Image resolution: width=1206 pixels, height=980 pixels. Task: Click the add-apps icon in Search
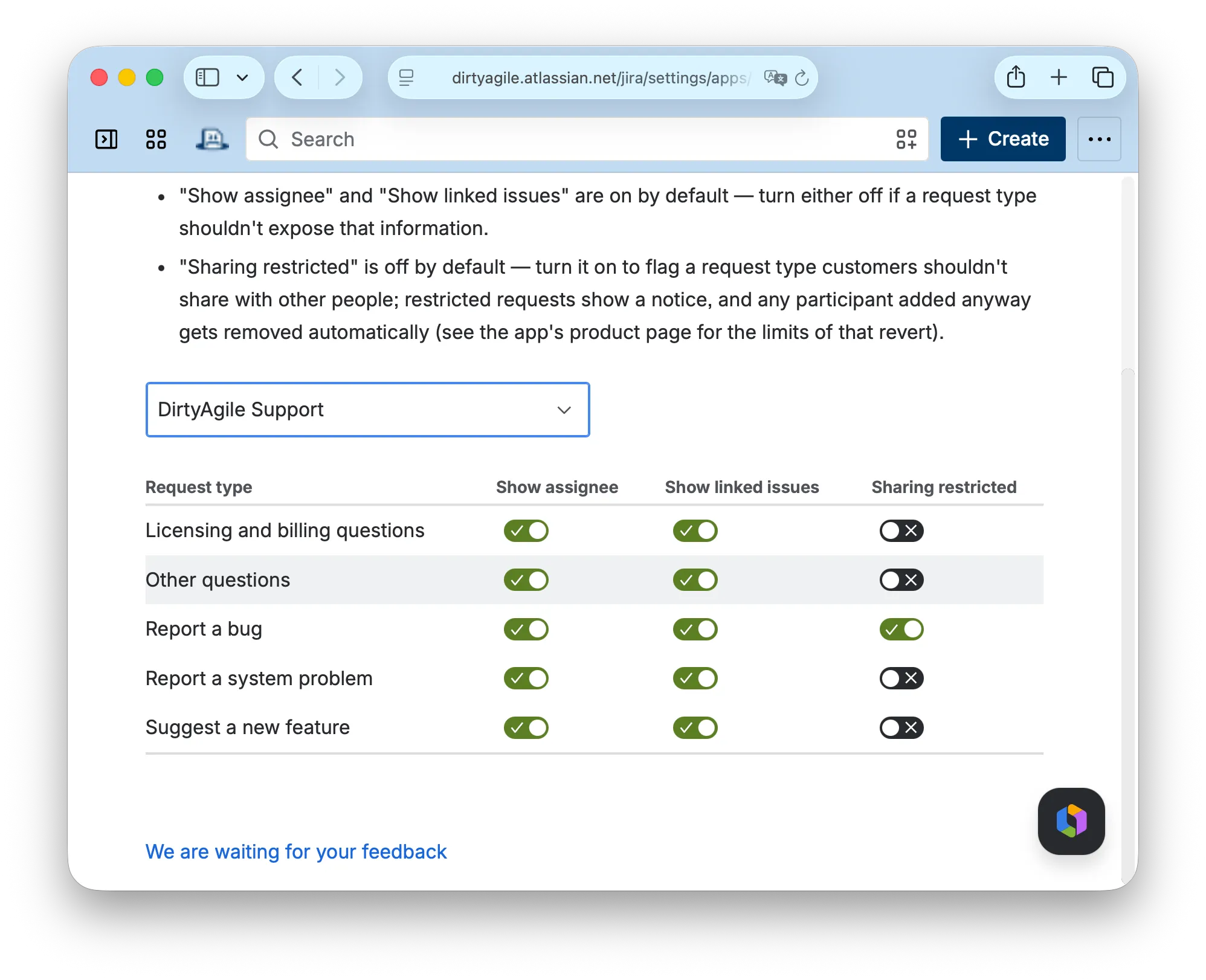tap(906, 139)
